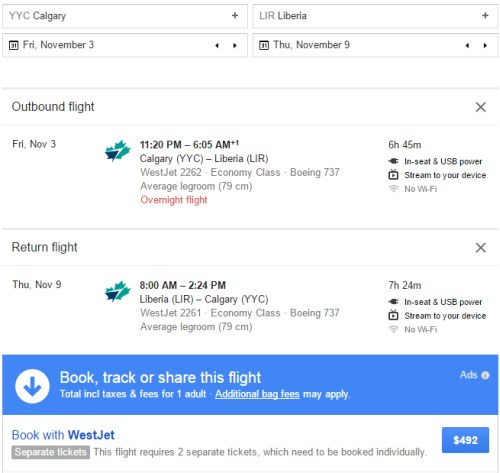Click the Separate tickets label badge
This screenshot has width=500, height=473.
tap(50, 452)
